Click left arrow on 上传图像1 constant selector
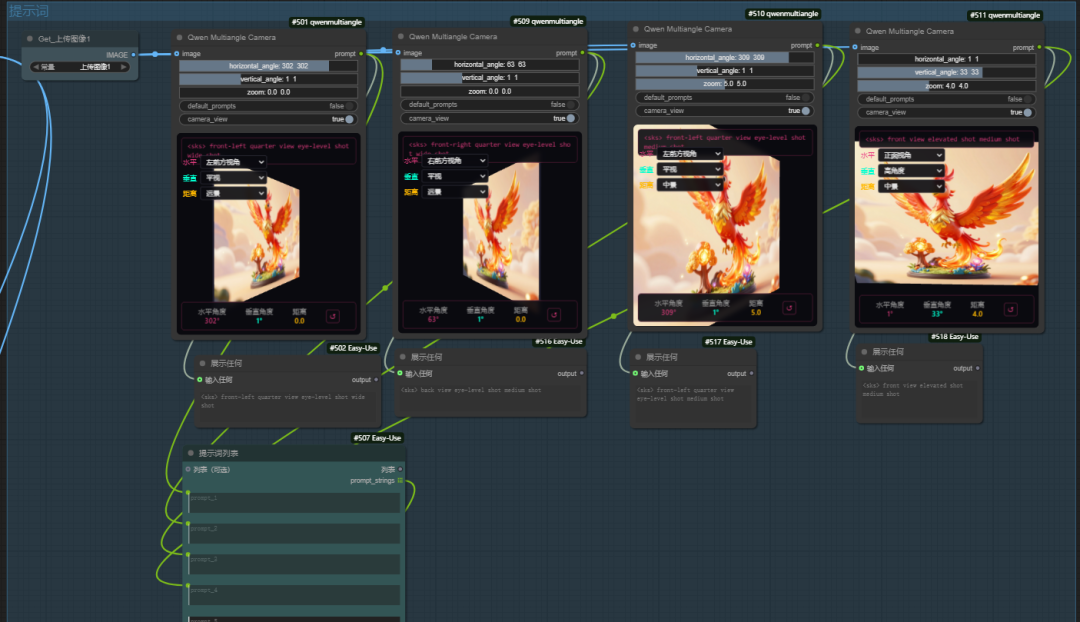The image size is (1080, 622). tap(36, 67)
